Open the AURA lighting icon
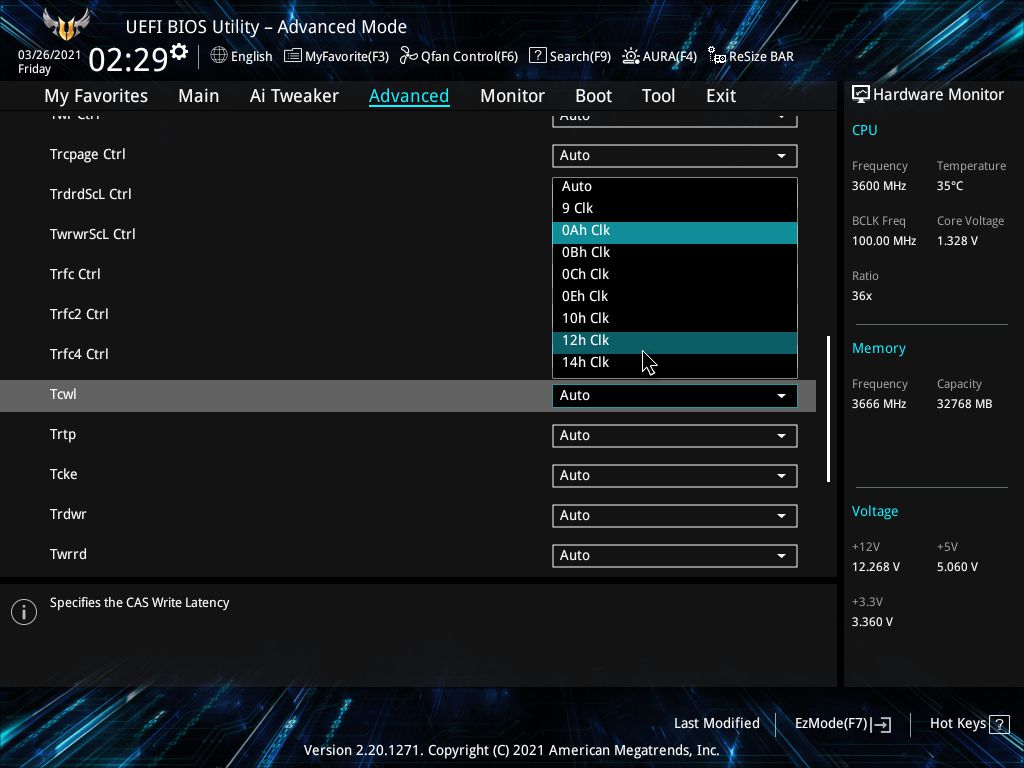Viewport: 1024px width, 768px height. [631, 56]
